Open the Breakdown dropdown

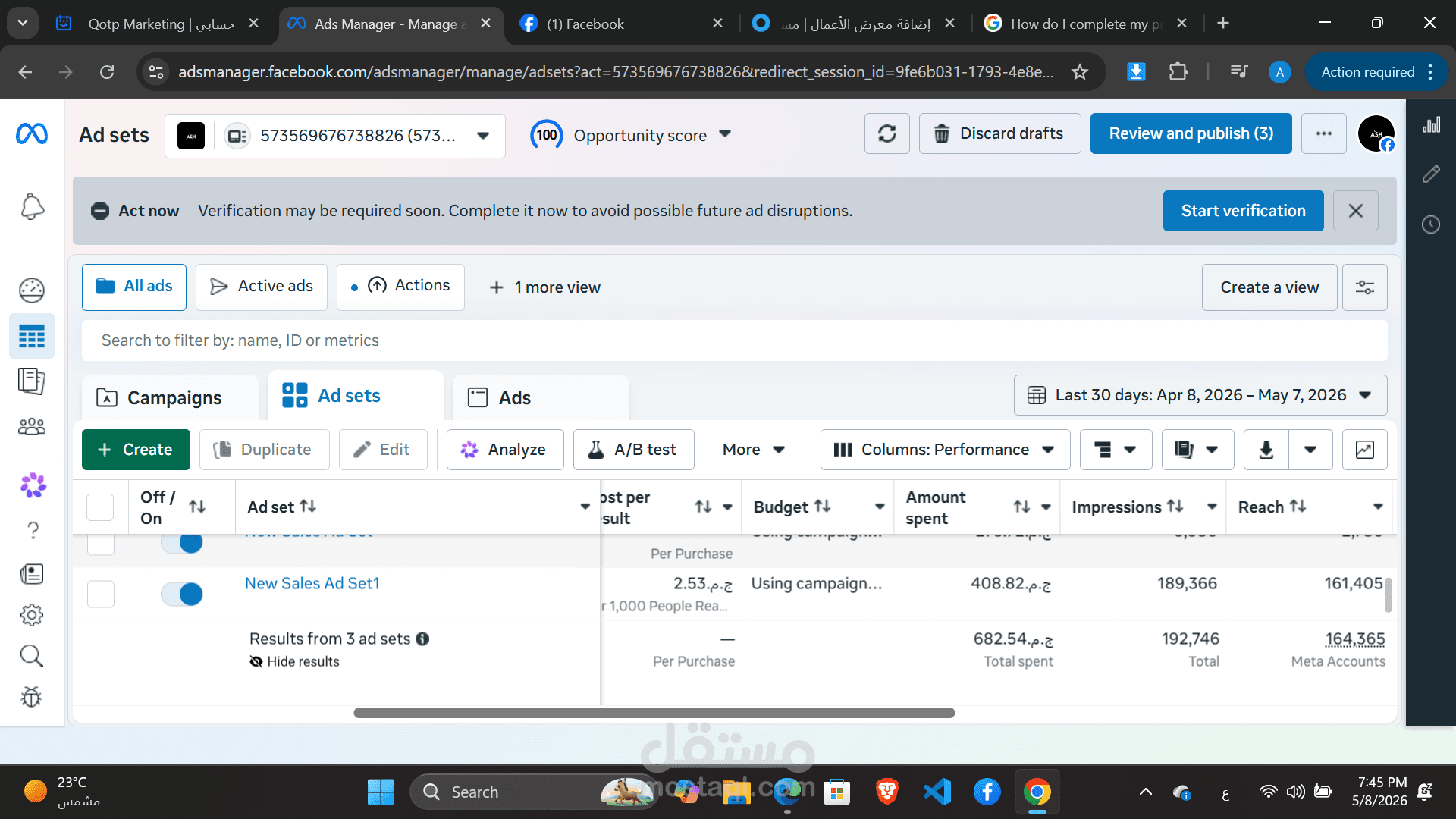click(1116, 450)
